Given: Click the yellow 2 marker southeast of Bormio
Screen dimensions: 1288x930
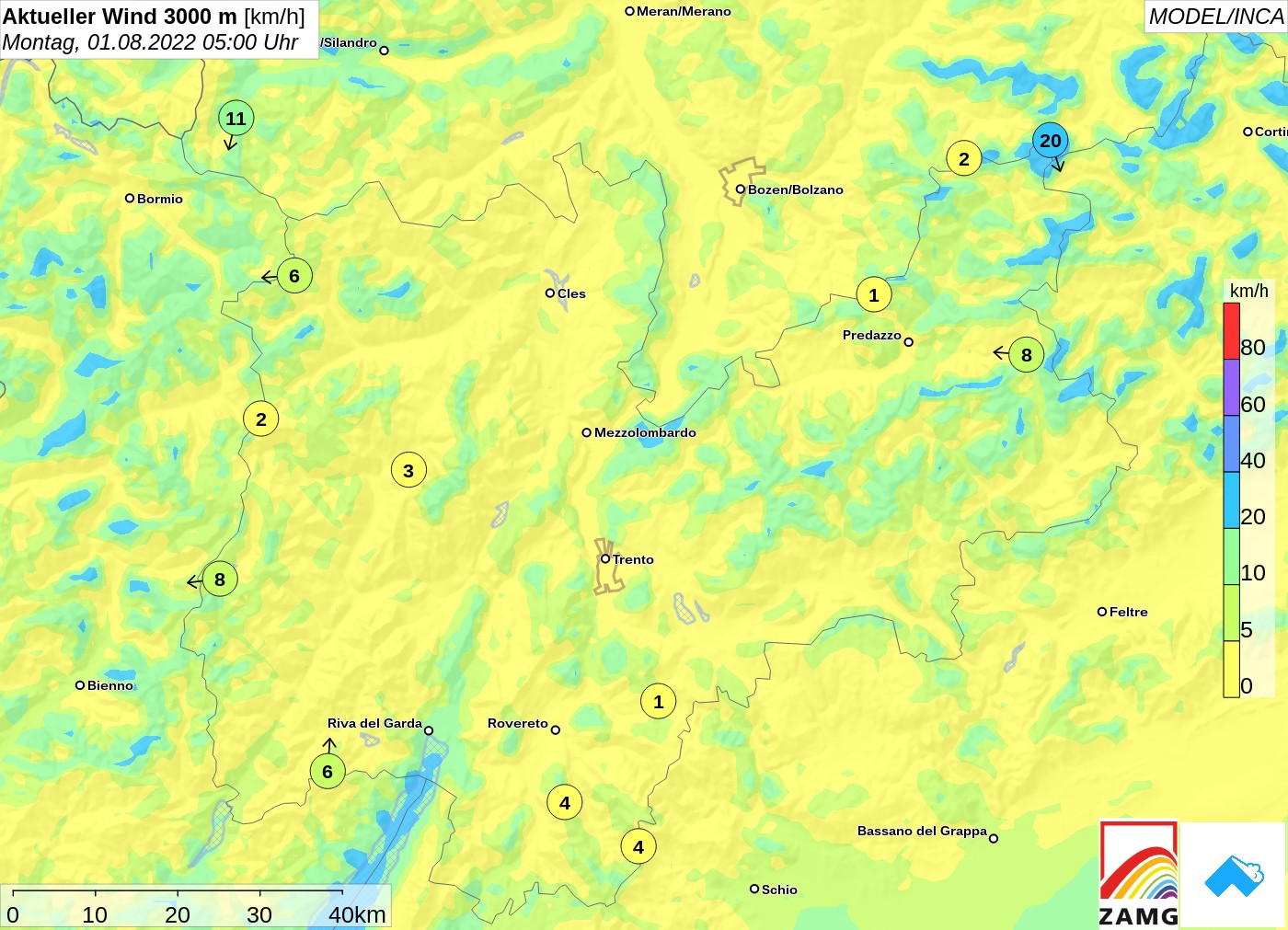Looking at the screenshot, I should (261, 419).
